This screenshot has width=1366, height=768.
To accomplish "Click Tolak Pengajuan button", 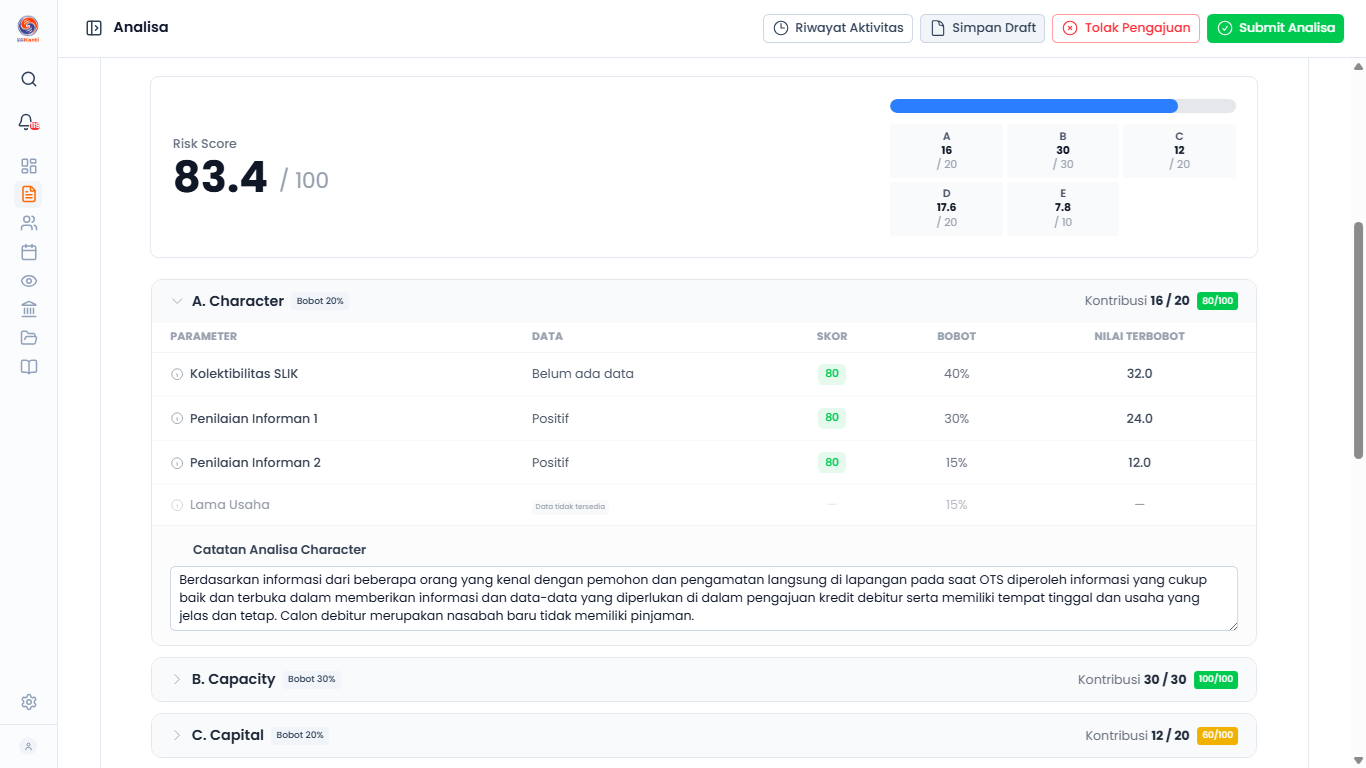I will coord(1126,28).
